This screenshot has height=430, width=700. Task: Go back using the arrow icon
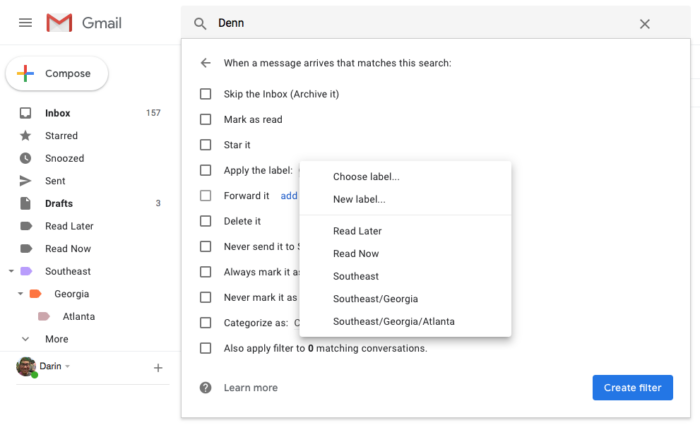pyautogui.click(x=206, y=63)
